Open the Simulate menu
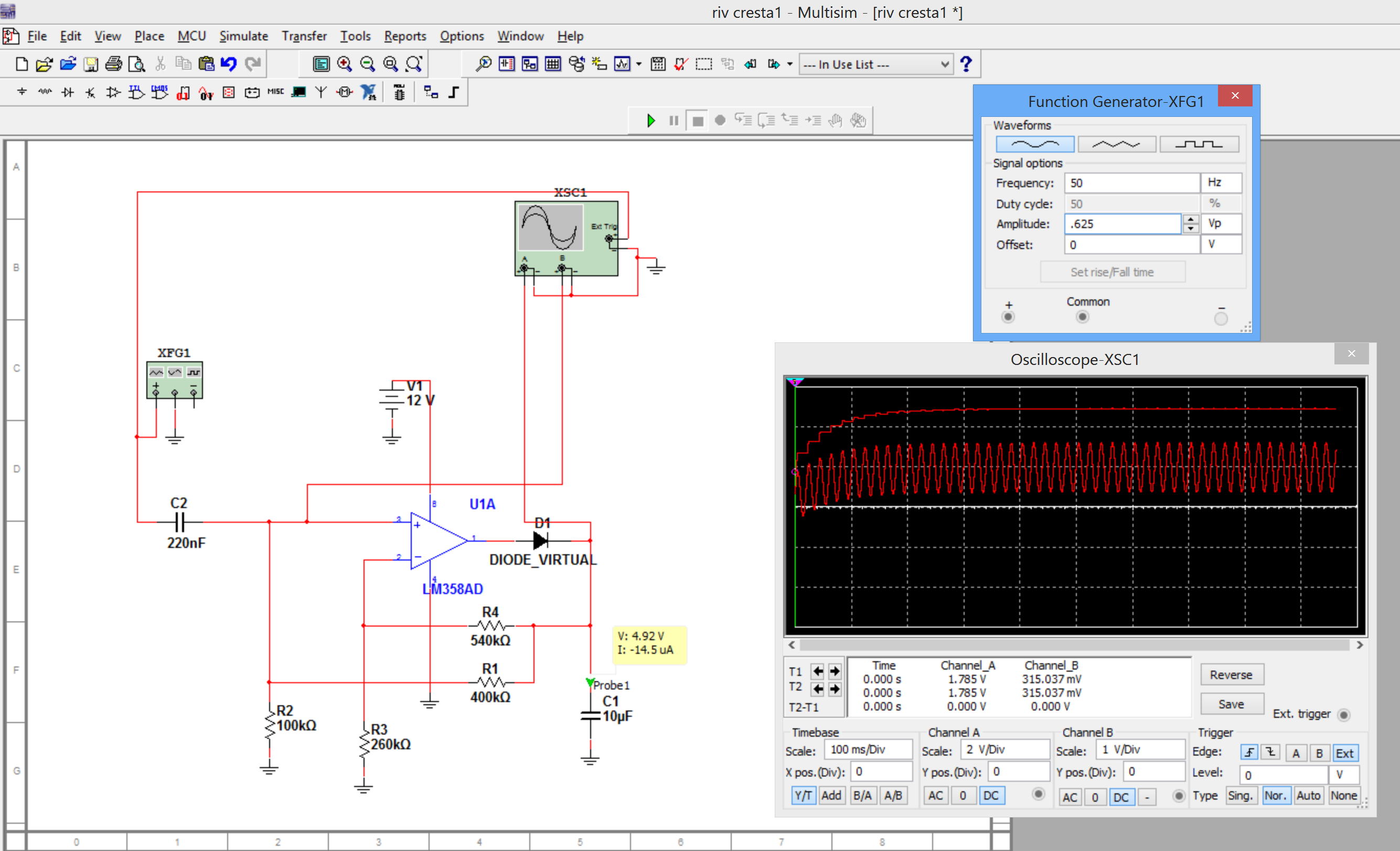The image size is (1400, 851). coord(243,36)
